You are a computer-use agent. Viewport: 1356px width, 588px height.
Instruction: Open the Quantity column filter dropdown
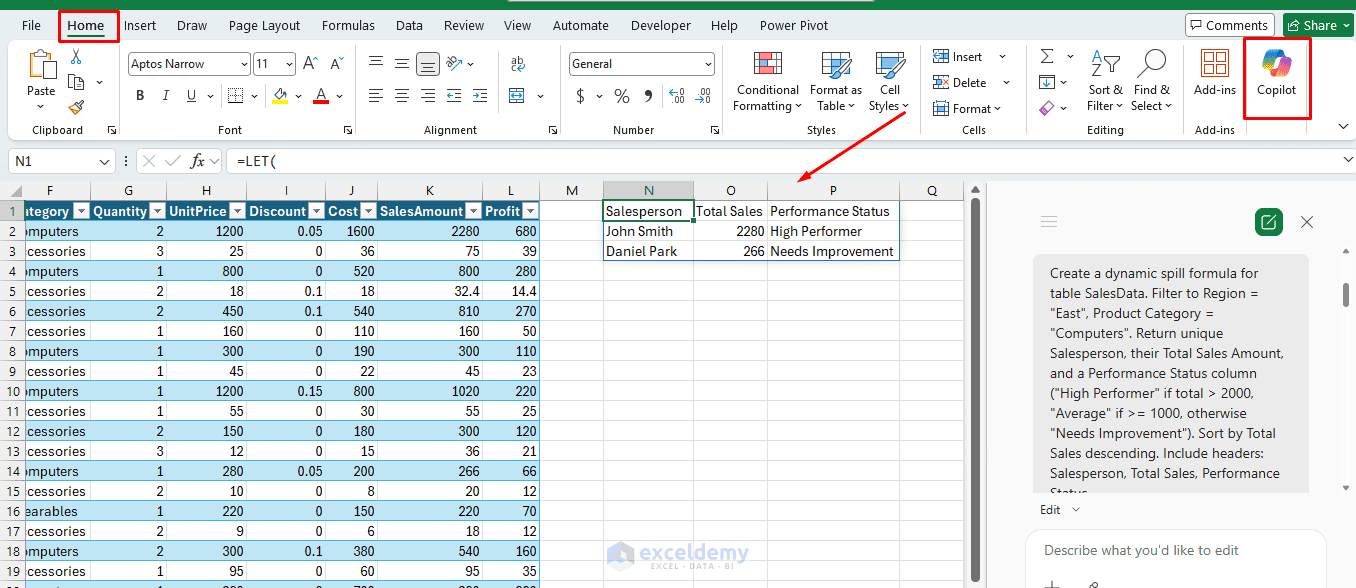156,211
